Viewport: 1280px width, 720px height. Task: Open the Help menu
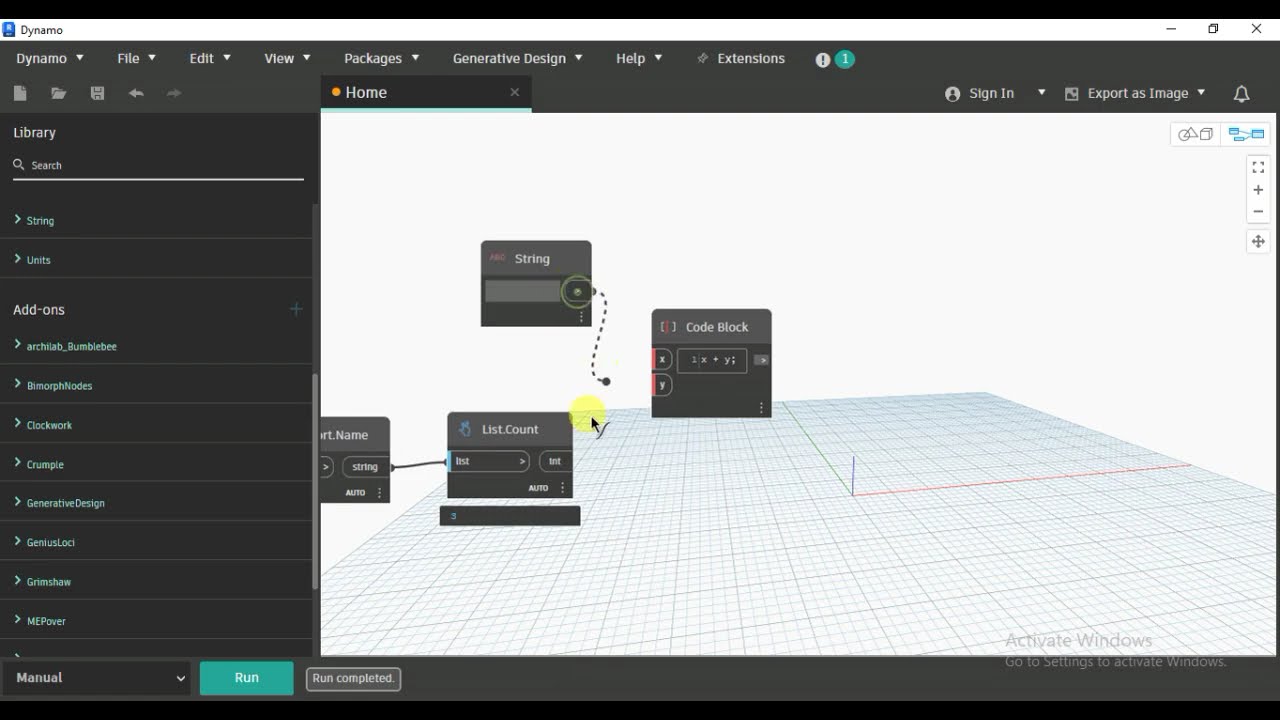click(x=639, y=59)
